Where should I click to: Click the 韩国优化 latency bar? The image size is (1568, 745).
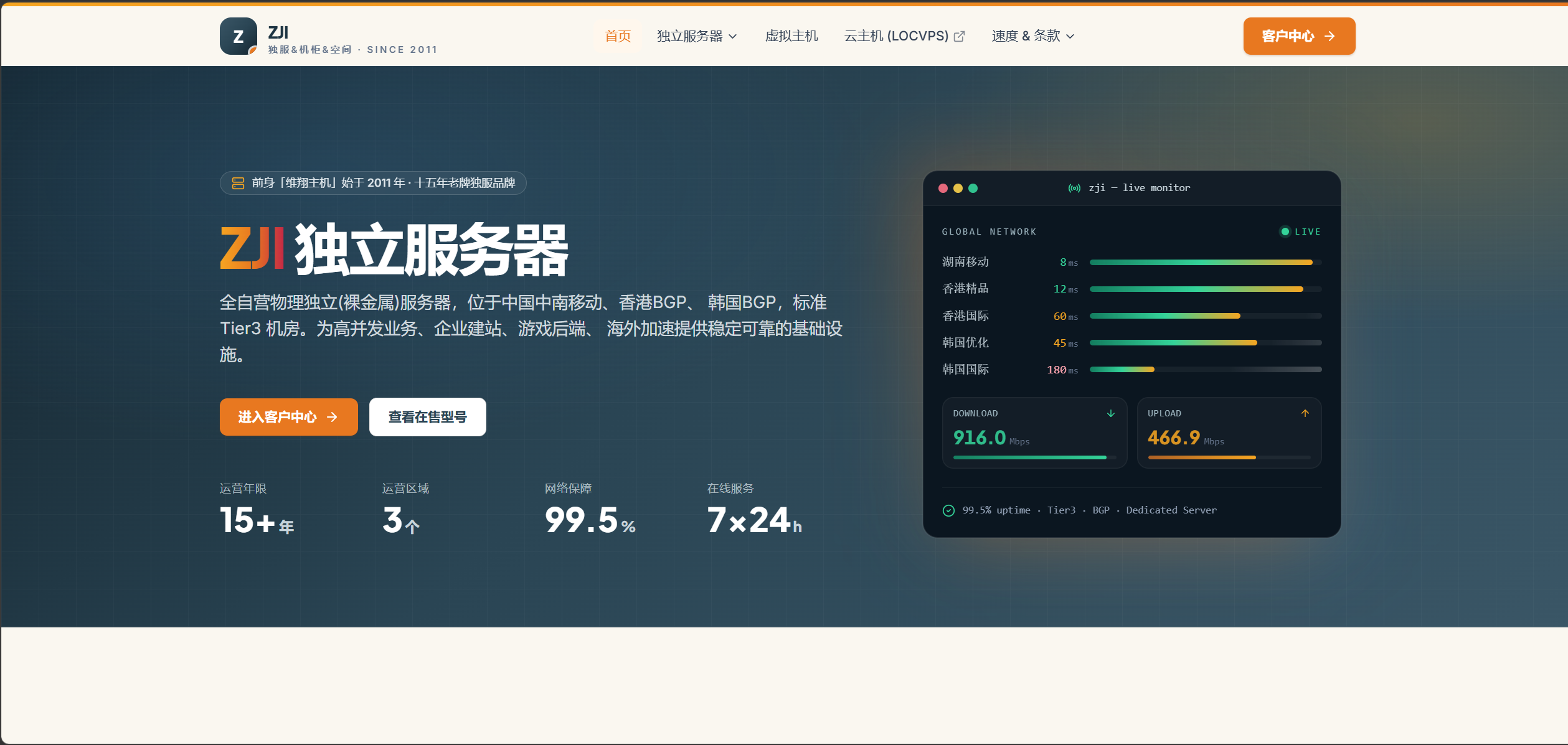pyautogui.click(x=1205, y=343)
